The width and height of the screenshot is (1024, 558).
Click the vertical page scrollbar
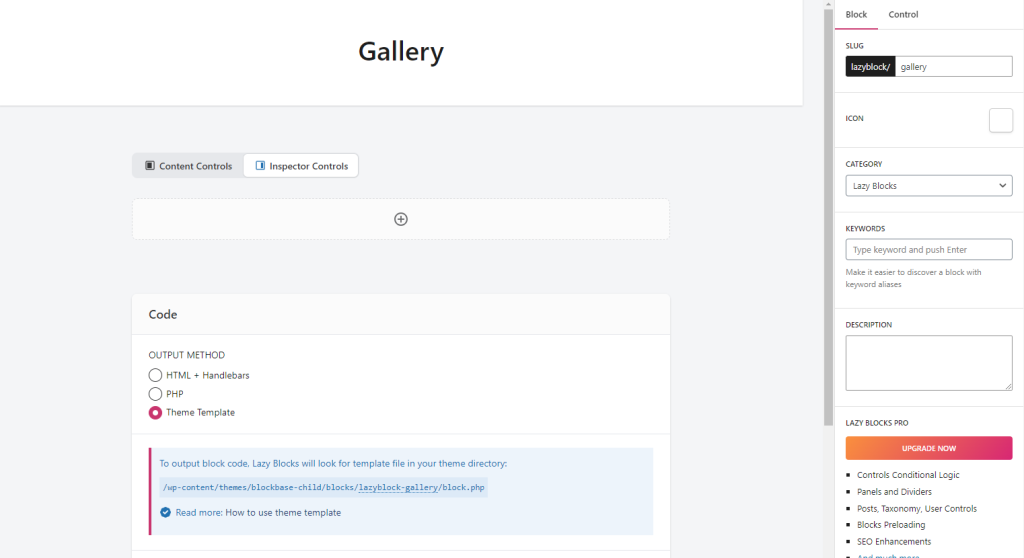828,200
